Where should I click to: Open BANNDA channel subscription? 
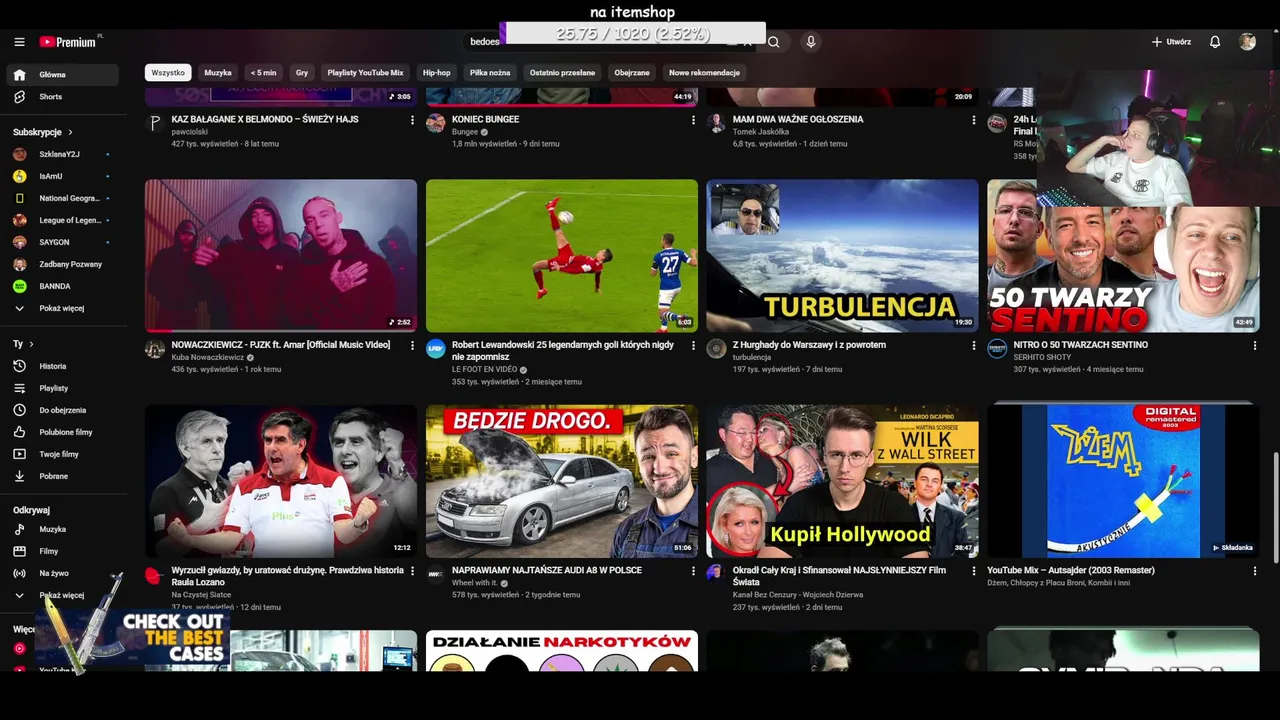(x=62, y=286)
